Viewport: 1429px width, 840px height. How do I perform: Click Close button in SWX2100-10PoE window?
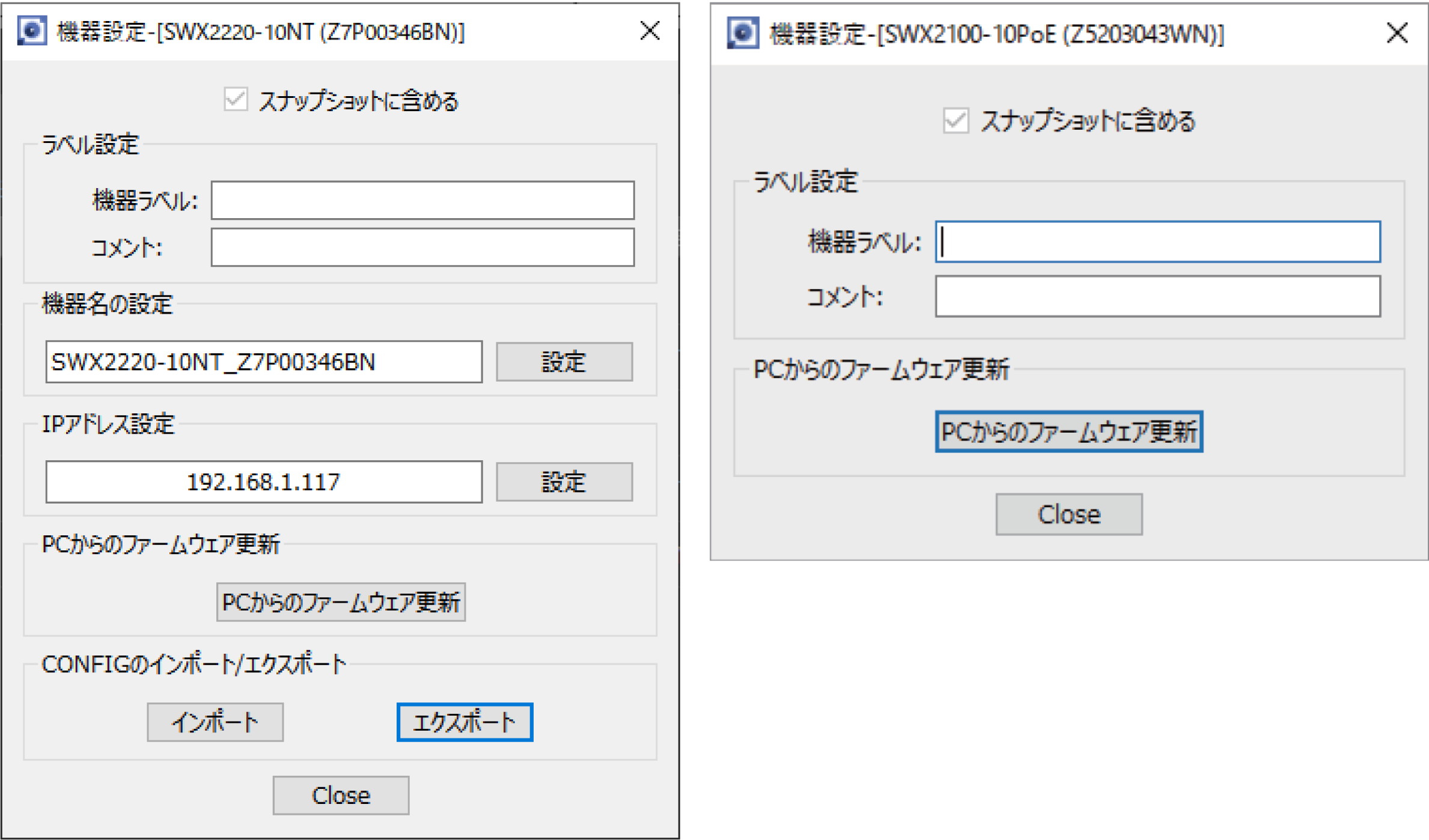click(x=1068, y=514)
